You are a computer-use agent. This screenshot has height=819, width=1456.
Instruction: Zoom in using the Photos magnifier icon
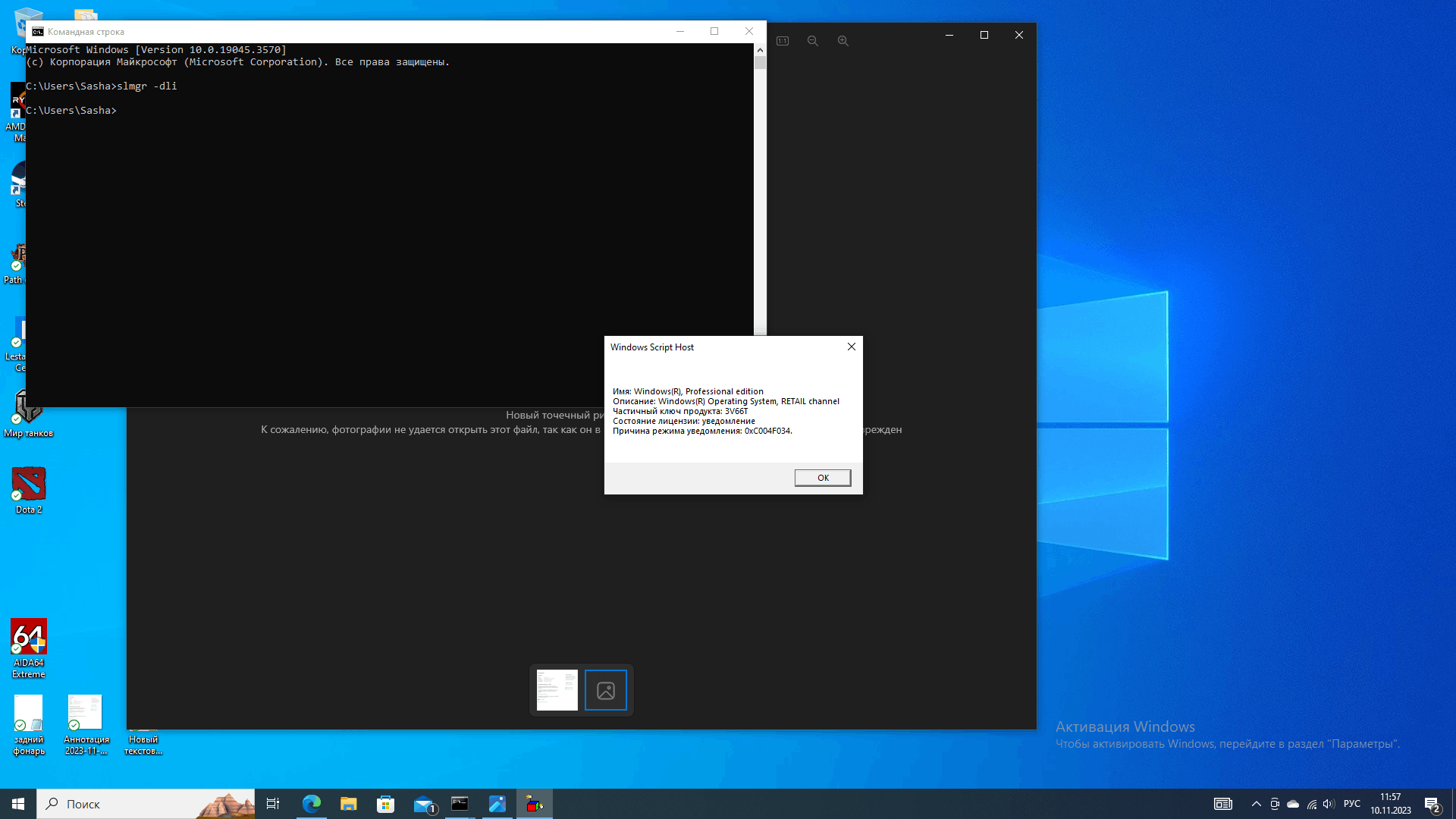[x=843, y=41]
